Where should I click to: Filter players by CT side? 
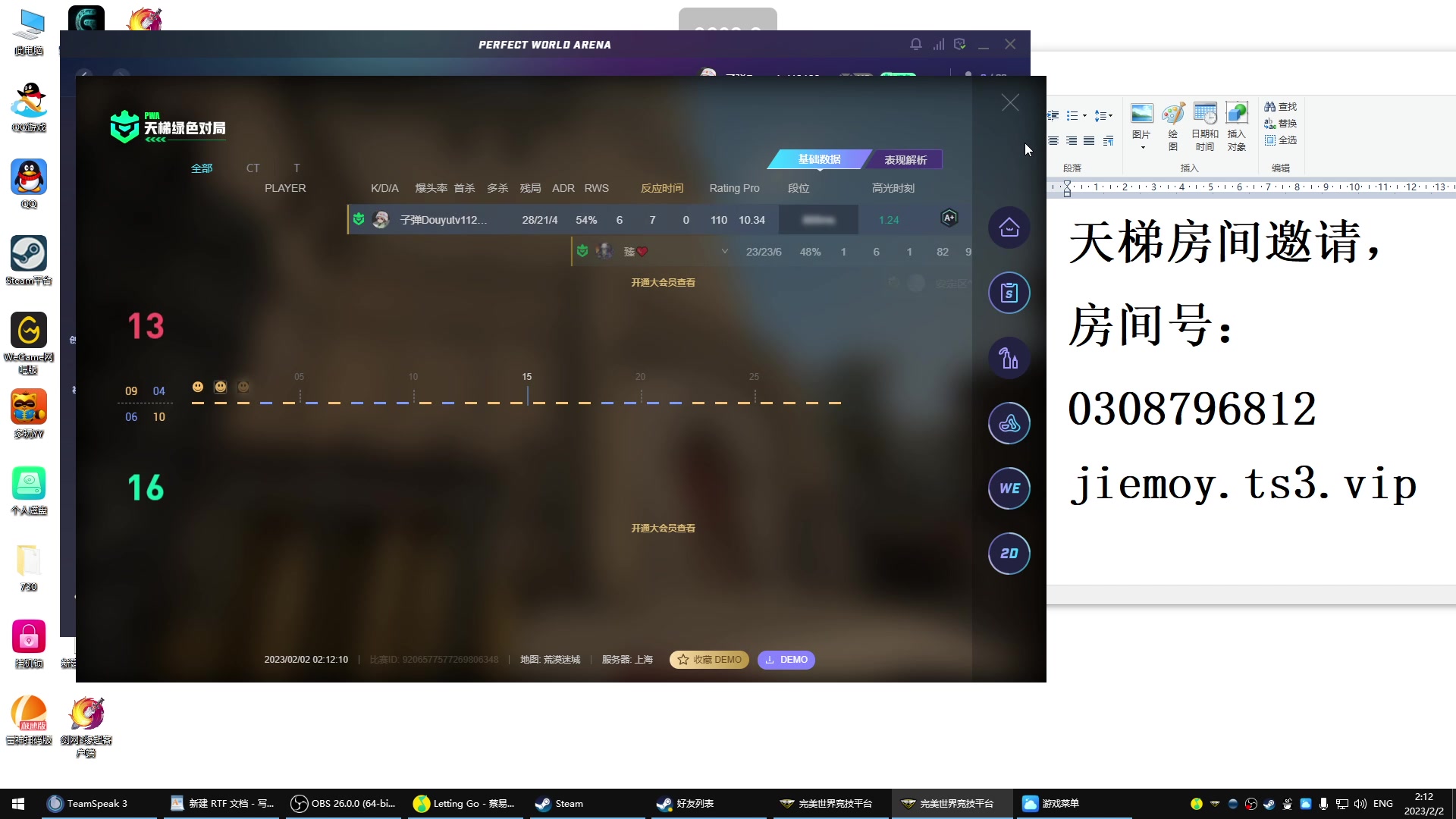(253, 168)
